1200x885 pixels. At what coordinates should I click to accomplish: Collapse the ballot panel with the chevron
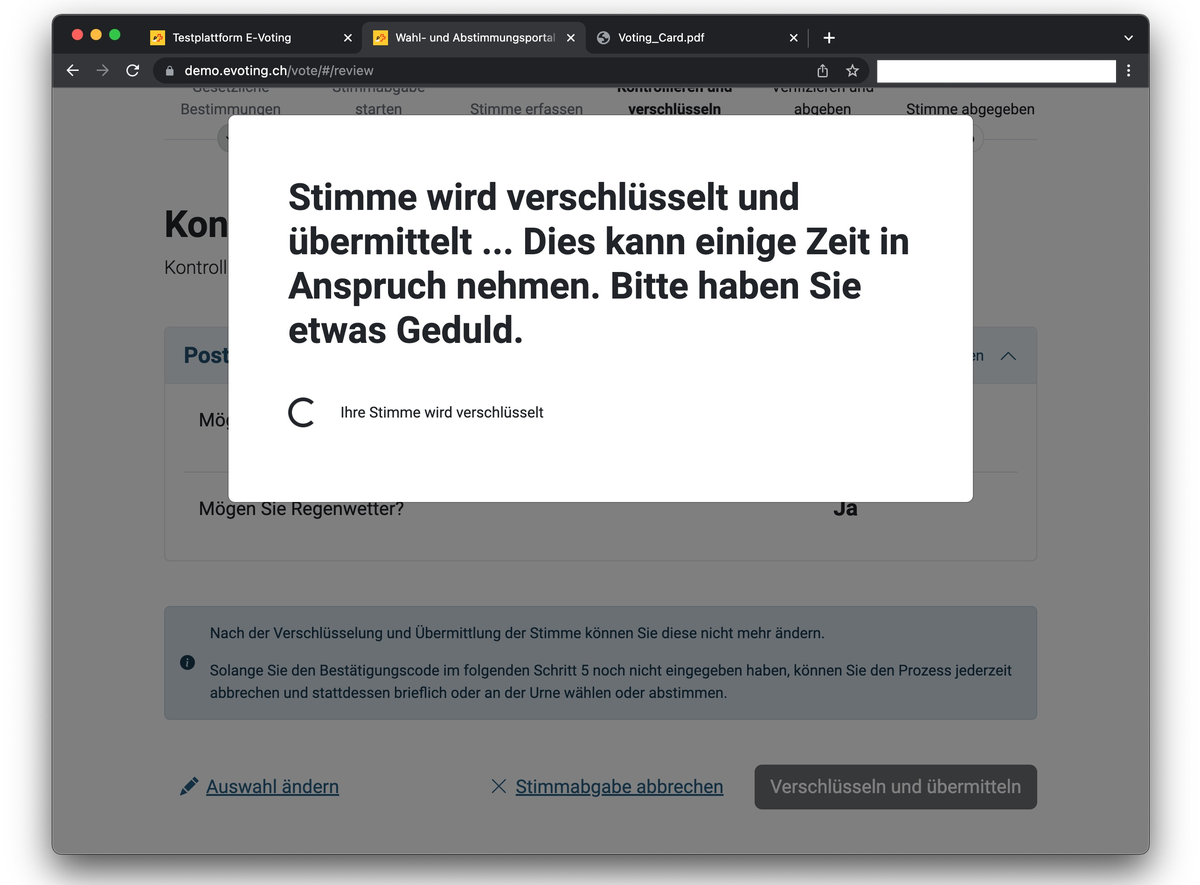(1008, 356)
